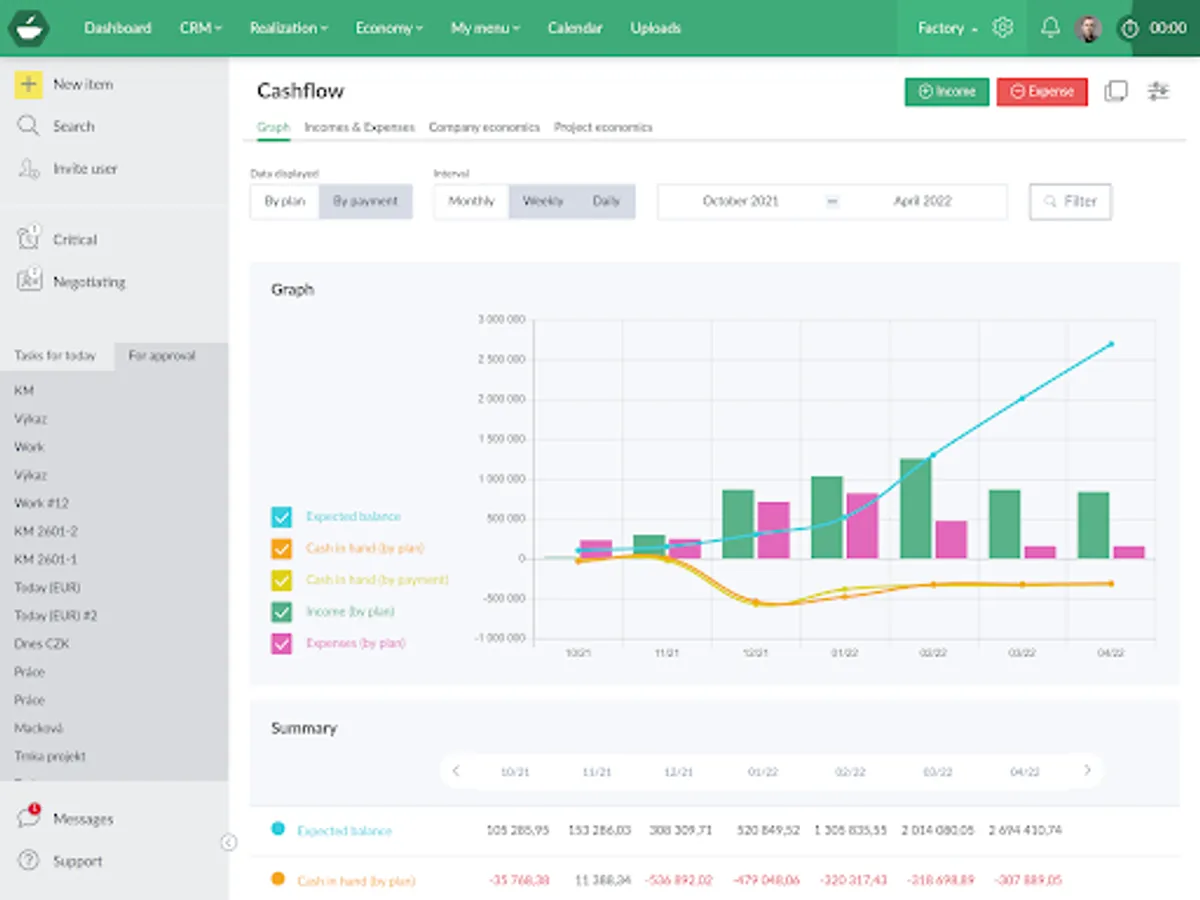Open the Economy dropdown menu

[x=389, y=28]
